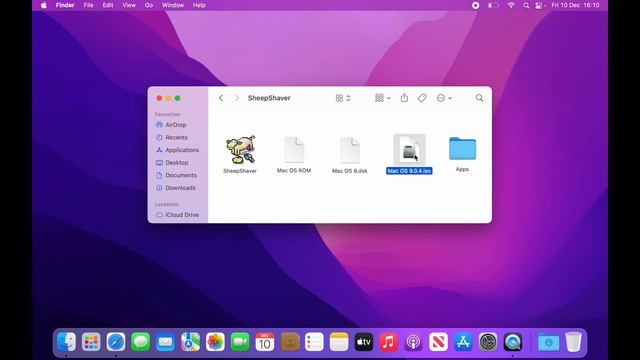Open the More actions ellipsis menu
The height and width of the screenshot is (360, 640).
point(444,98)
